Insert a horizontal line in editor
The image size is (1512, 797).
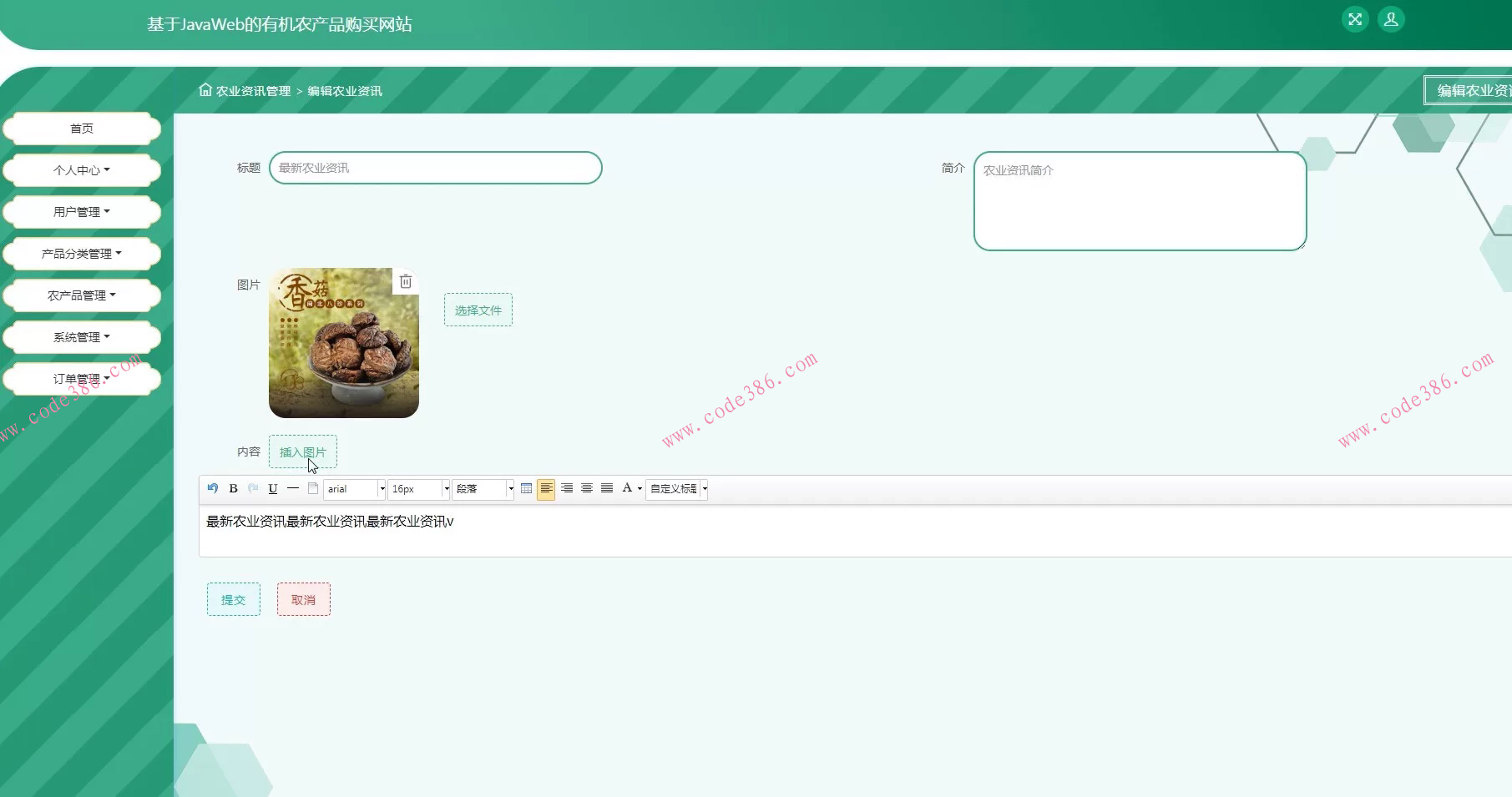pyautogui.click(x=293, y=488)
